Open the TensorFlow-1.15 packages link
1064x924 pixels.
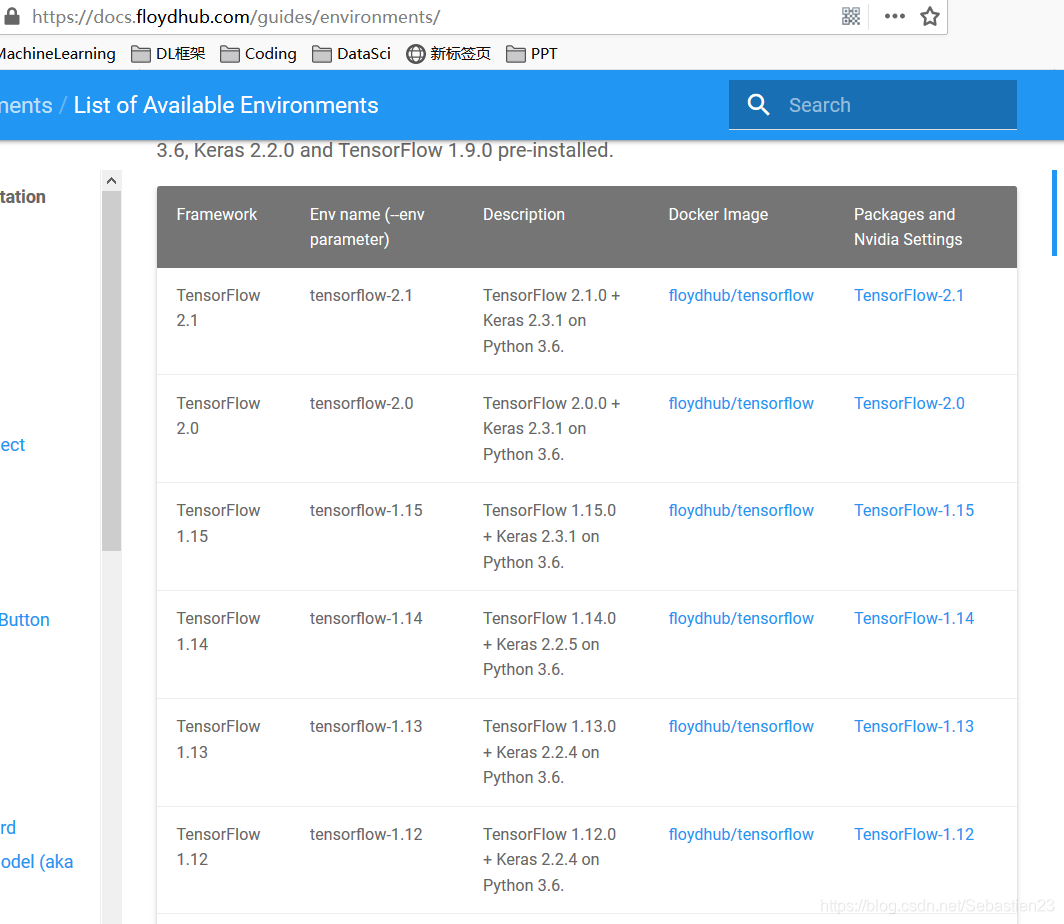(914, 511)
